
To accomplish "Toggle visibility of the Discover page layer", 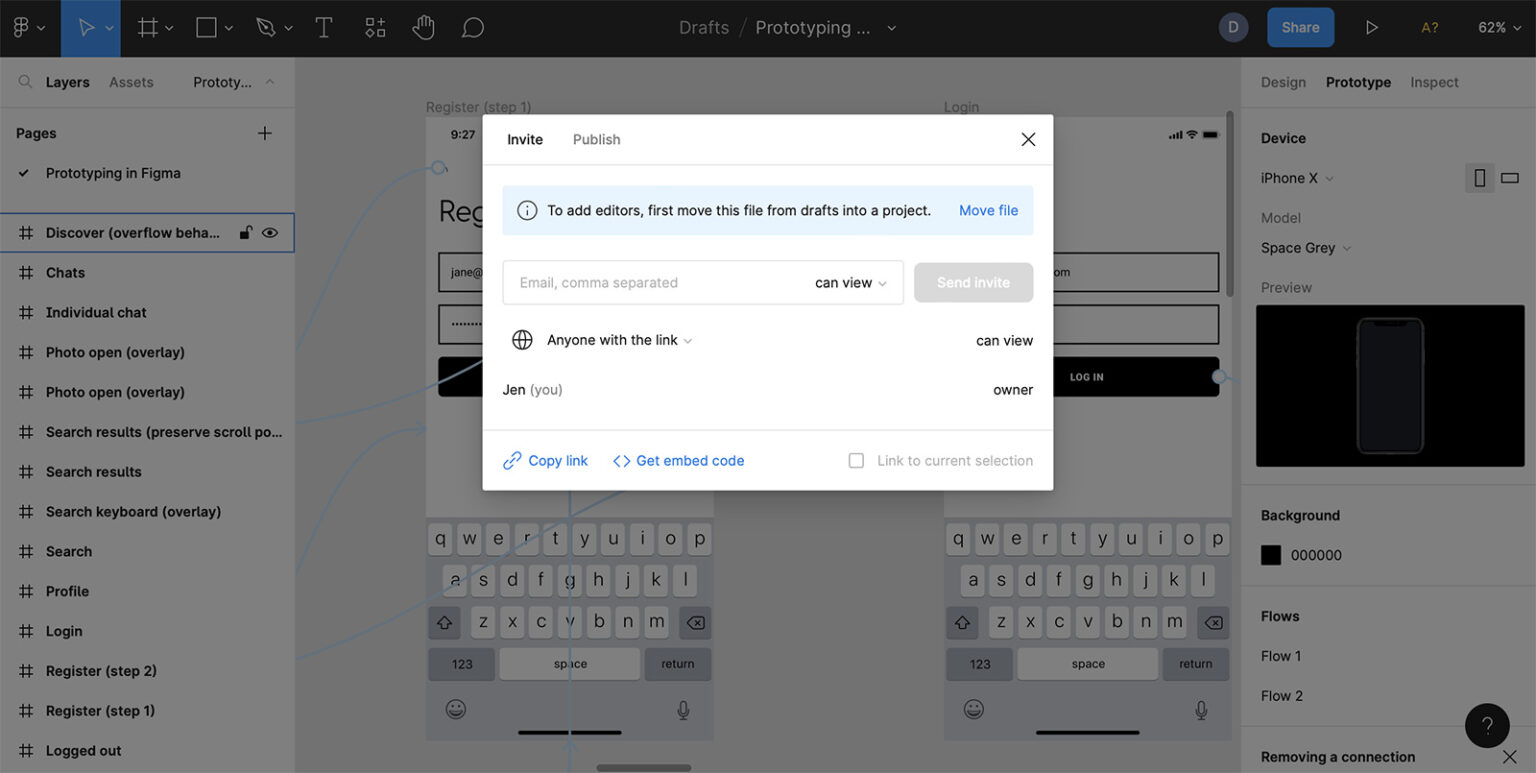I will (x=269, y=232).
